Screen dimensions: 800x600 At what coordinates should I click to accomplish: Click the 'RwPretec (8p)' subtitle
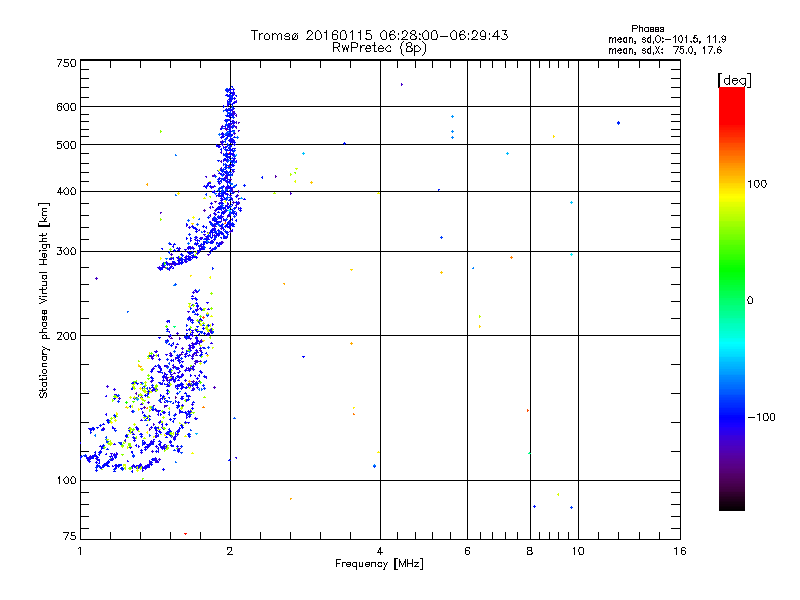tap(379, 48)
